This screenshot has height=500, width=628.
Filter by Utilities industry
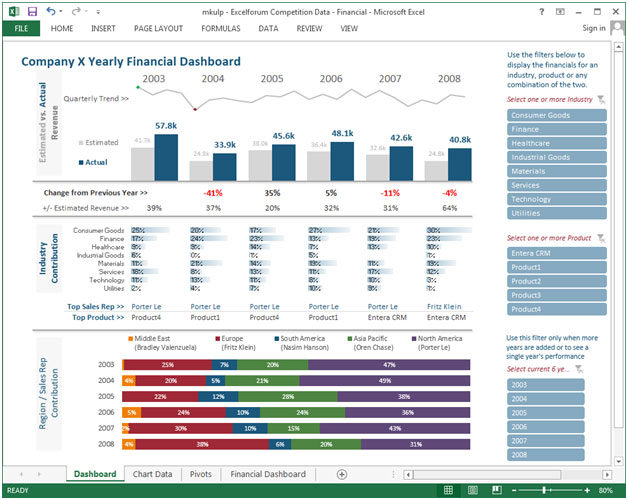(x=557, y=214)
